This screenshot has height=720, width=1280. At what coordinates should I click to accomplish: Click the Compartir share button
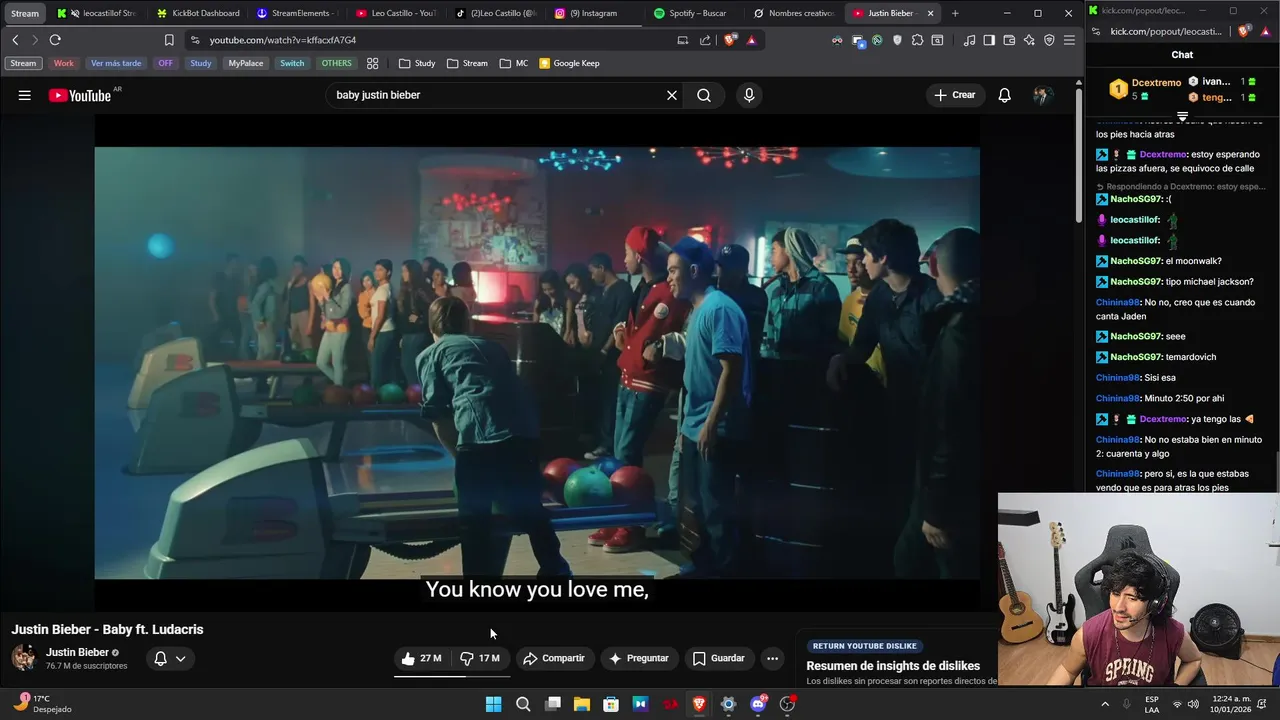554,658
